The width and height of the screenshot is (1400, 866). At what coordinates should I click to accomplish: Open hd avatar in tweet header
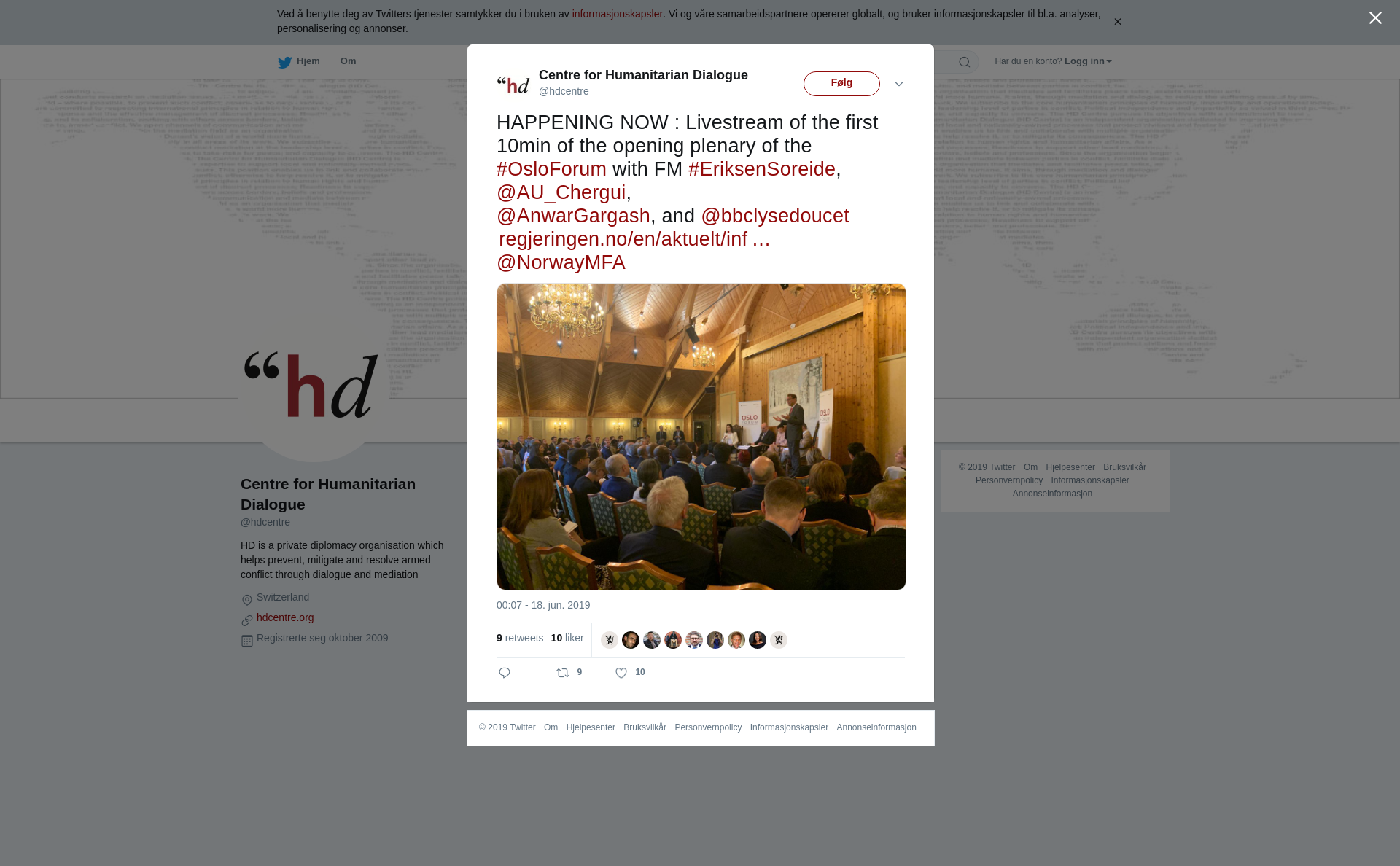click(x=513, y=85)
